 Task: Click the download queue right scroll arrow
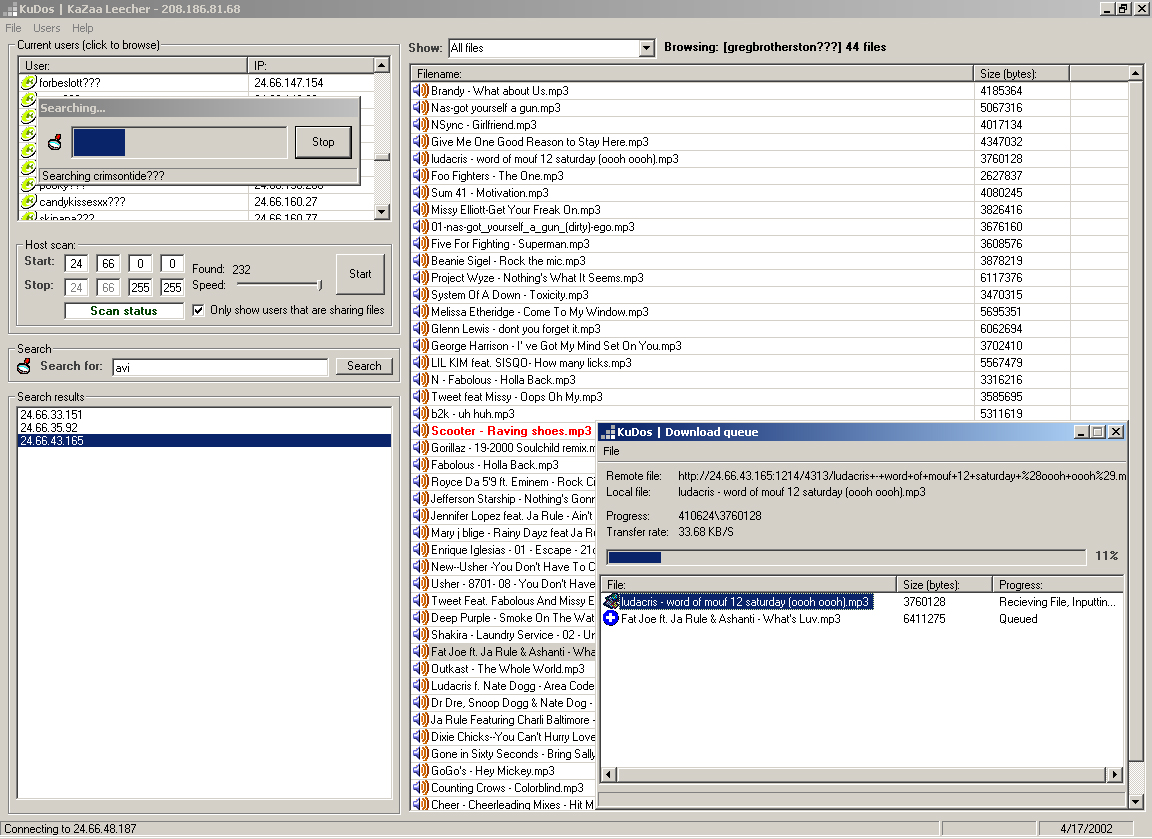pyautogui.click(x=1115, y=774)
